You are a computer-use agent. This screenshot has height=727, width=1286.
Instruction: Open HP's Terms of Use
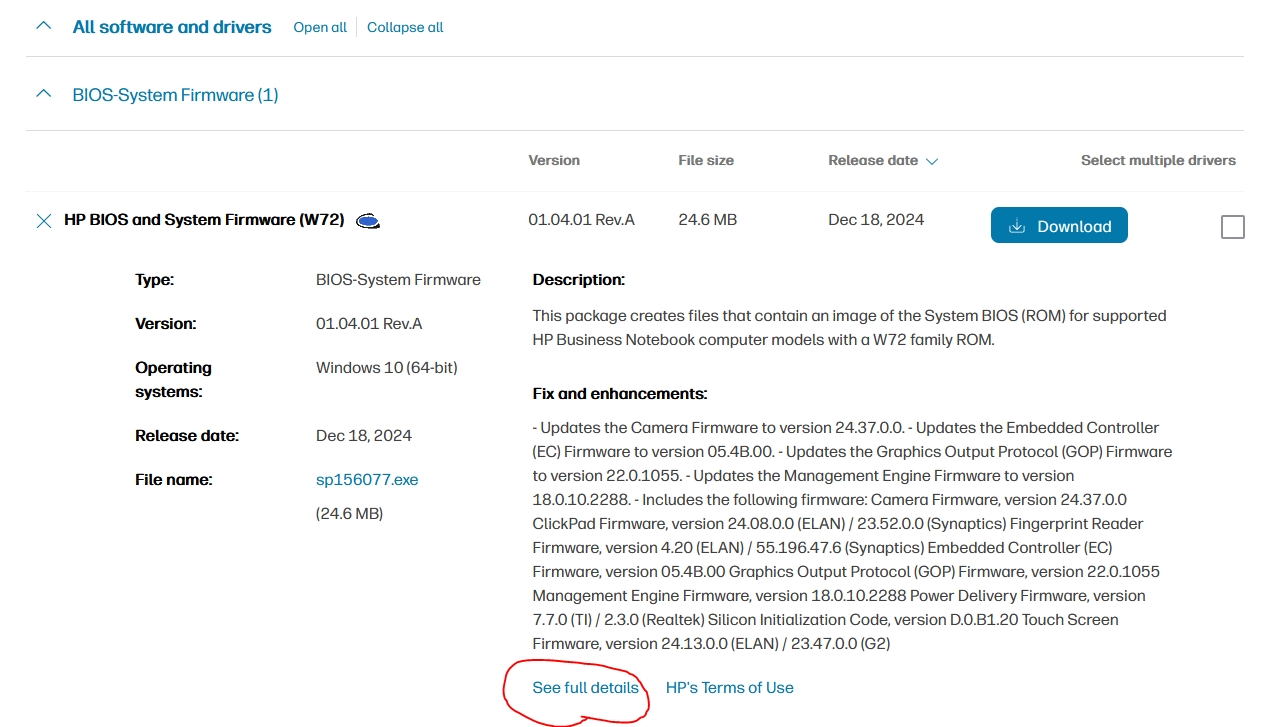729,688
